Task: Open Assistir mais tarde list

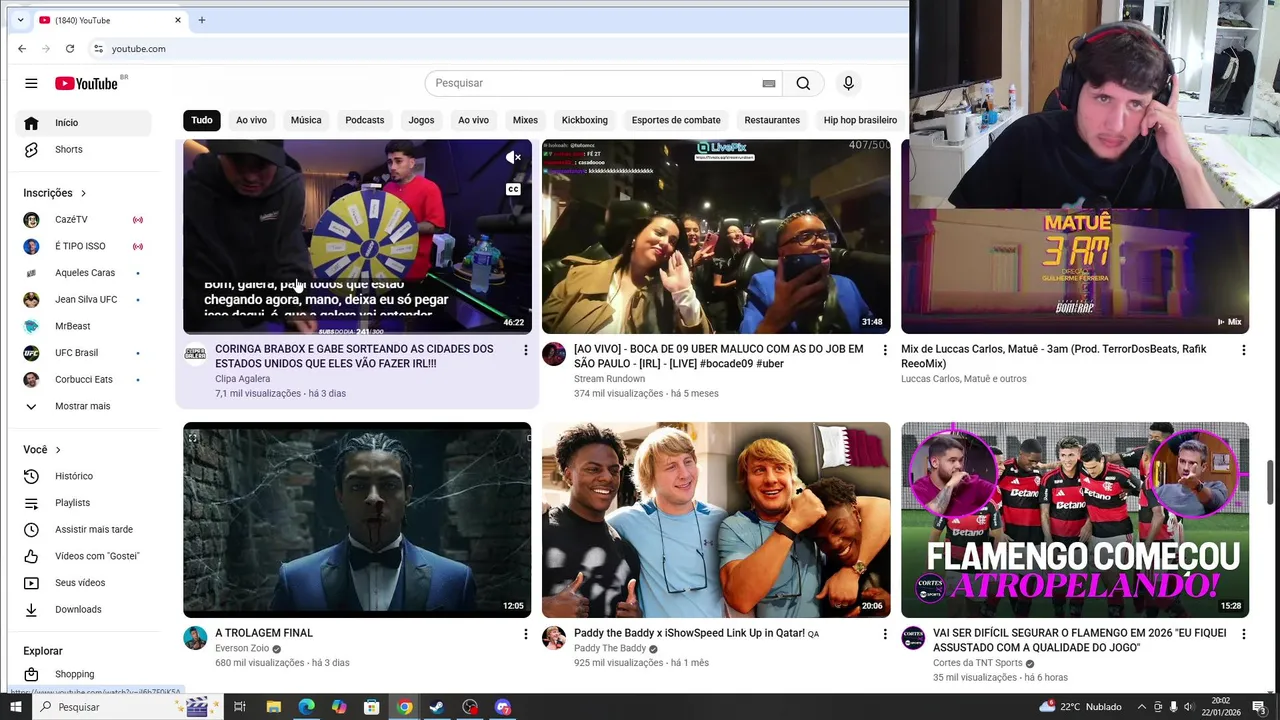Action: pos(84,529)
